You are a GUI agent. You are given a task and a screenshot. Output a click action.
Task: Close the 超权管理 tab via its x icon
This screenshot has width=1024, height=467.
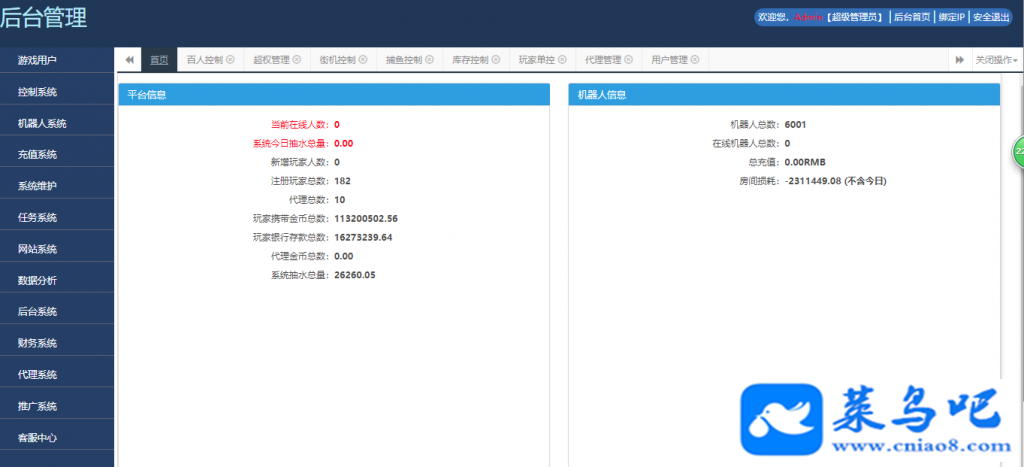[296, 59]
